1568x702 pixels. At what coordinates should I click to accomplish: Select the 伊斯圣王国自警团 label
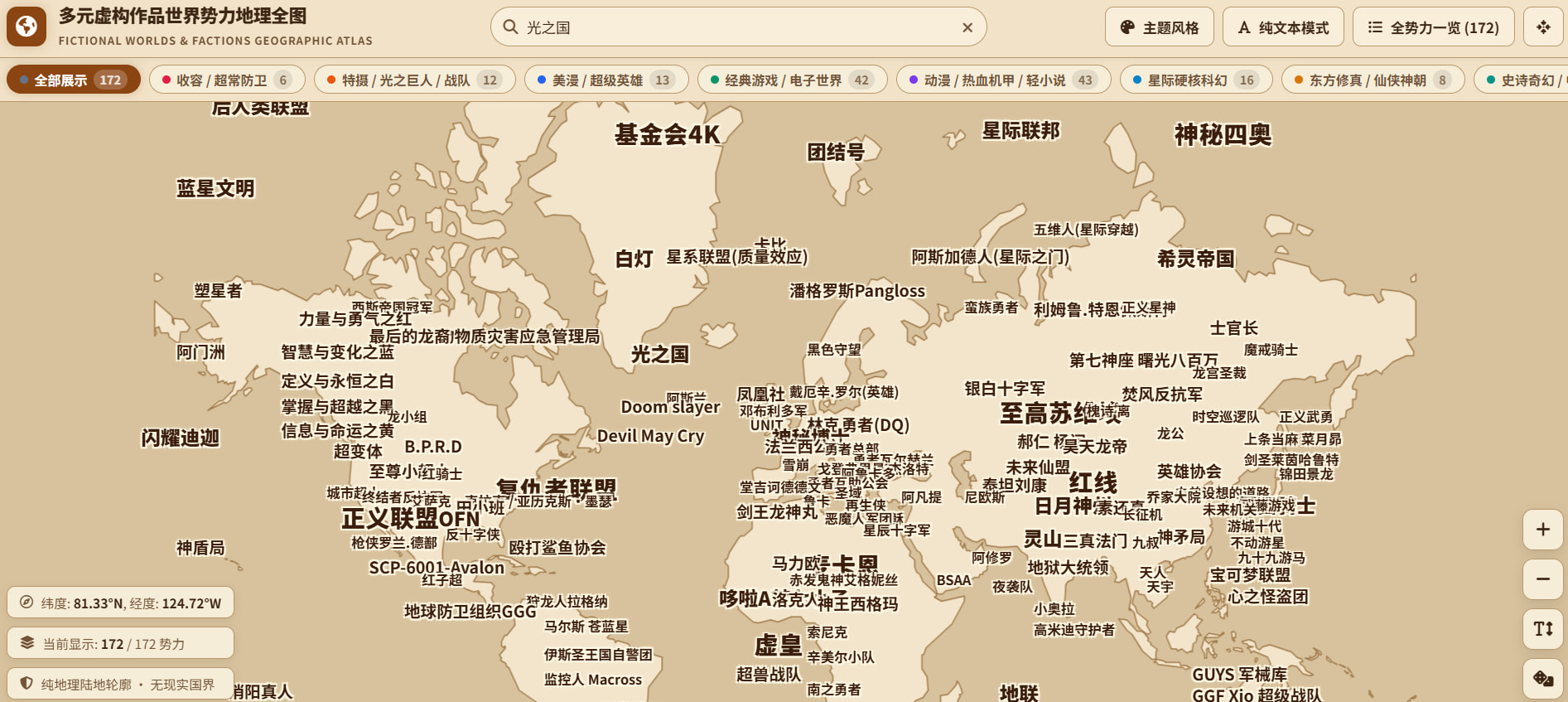[598, 655]
